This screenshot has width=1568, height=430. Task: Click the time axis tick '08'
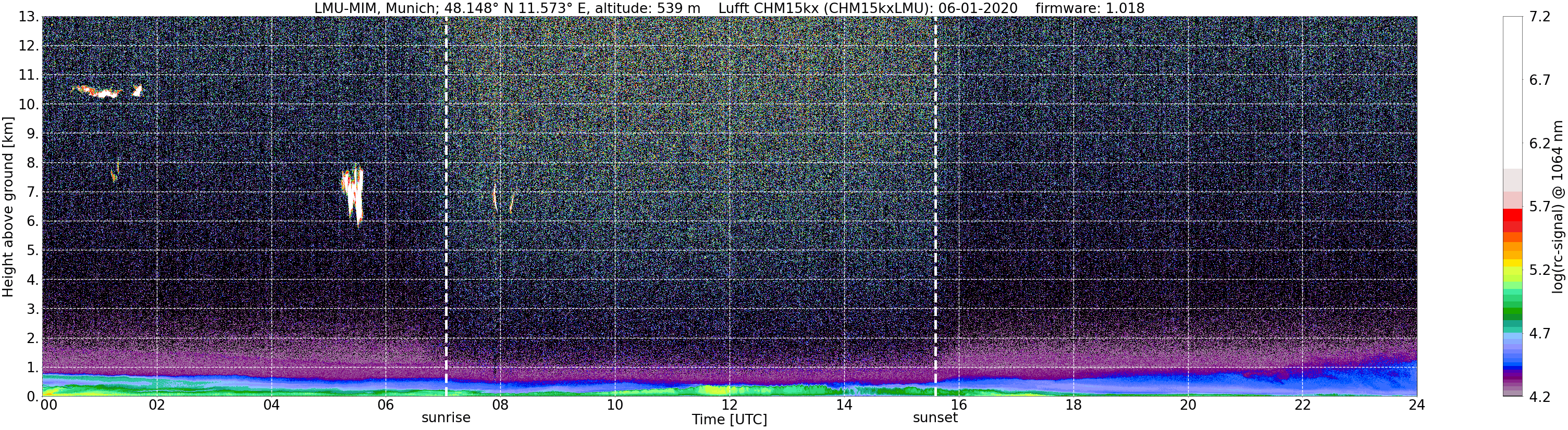500,405
